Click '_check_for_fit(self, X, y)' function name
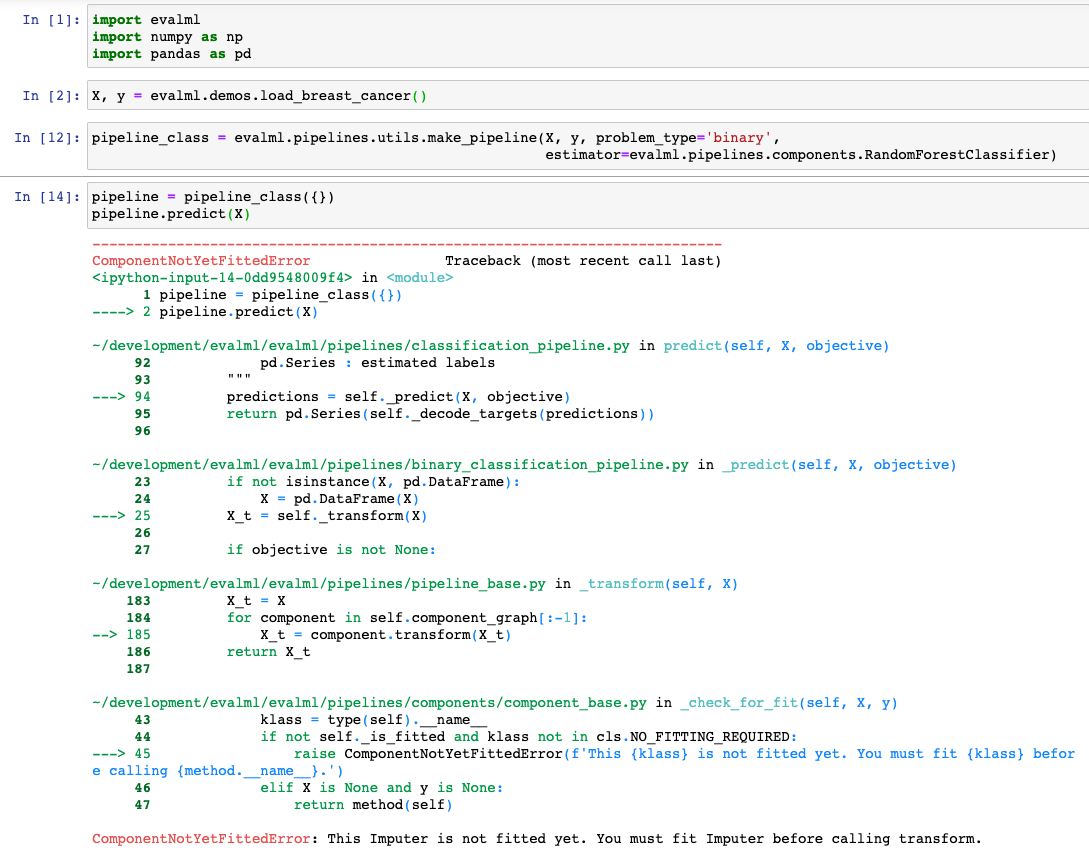 [789, 703]
